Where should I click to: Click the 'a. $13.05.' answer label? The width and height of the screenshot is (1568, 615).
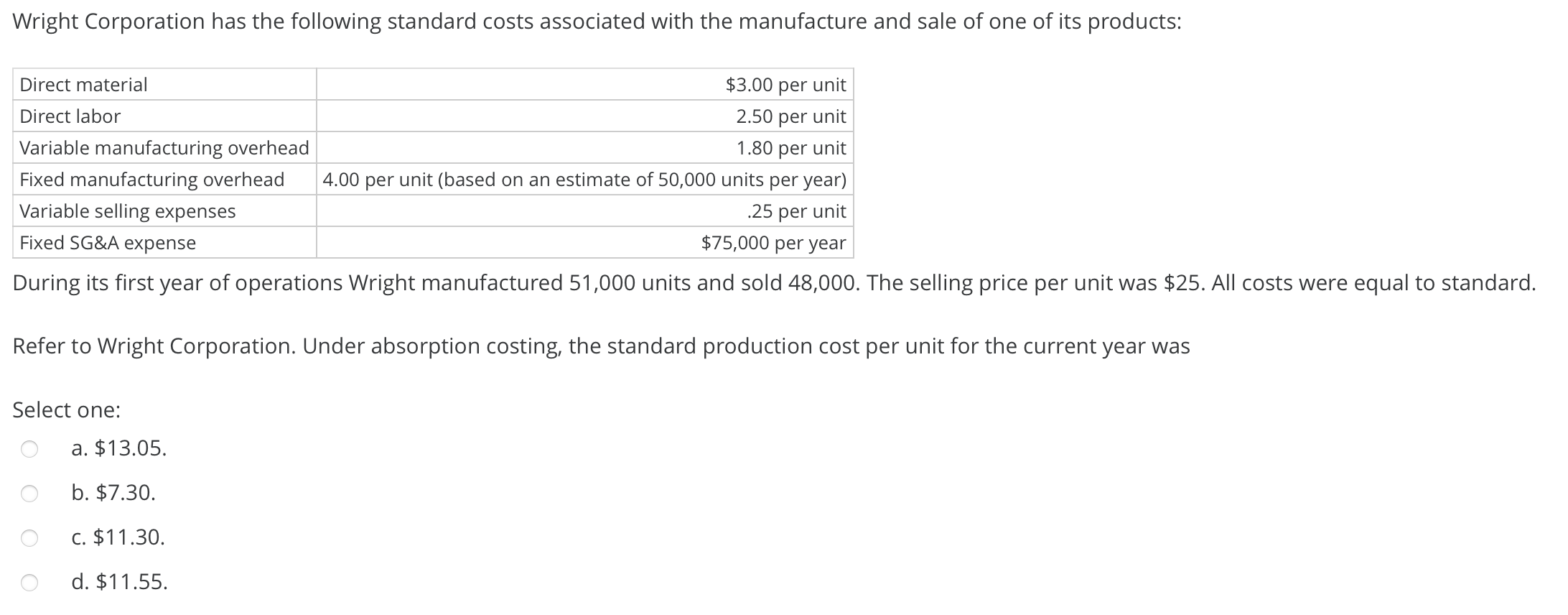[x=119, y=449]
